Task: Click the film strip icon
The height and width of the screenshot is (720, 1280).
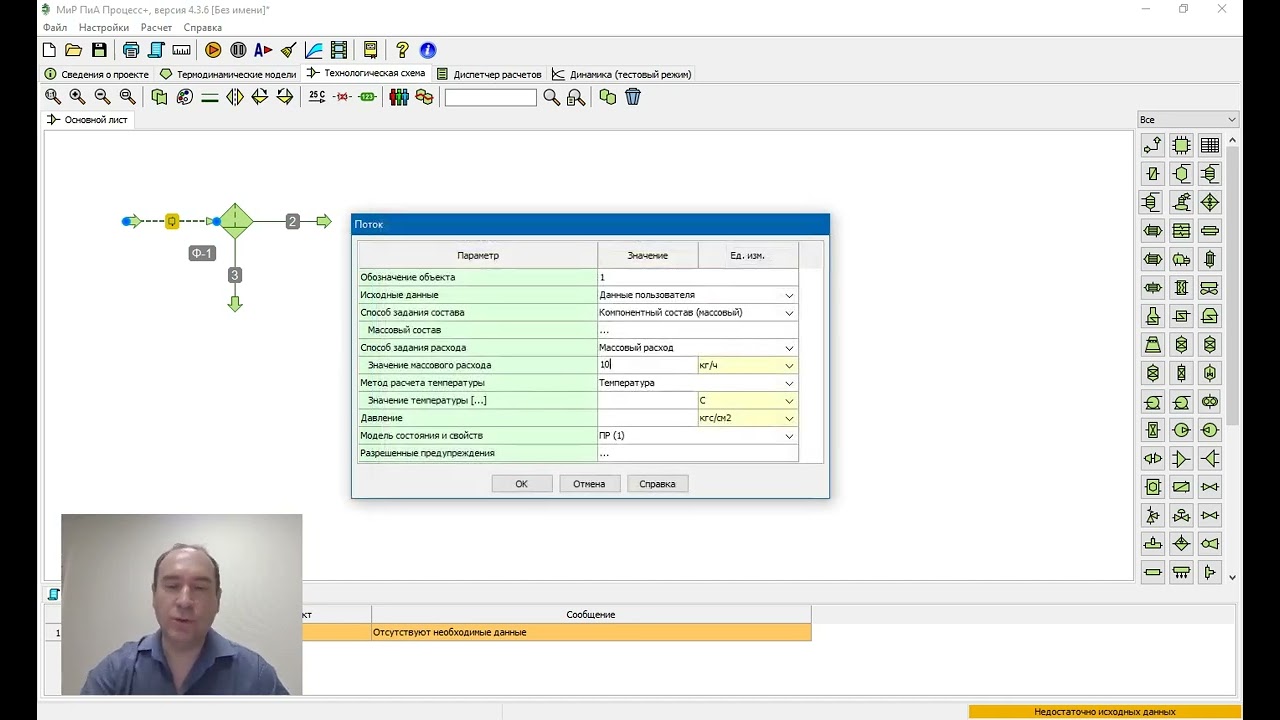Action: point(339,50)
